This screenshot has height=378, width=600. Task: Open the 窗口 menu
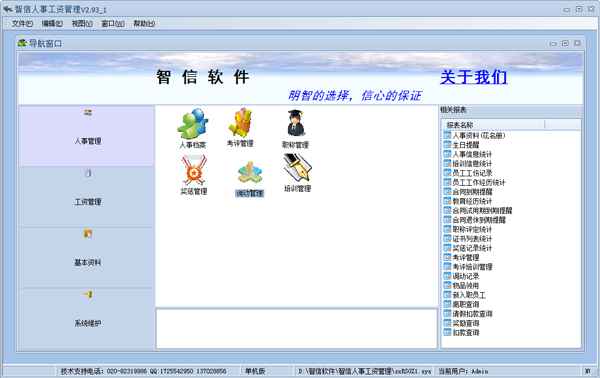(x=113, y=24)
